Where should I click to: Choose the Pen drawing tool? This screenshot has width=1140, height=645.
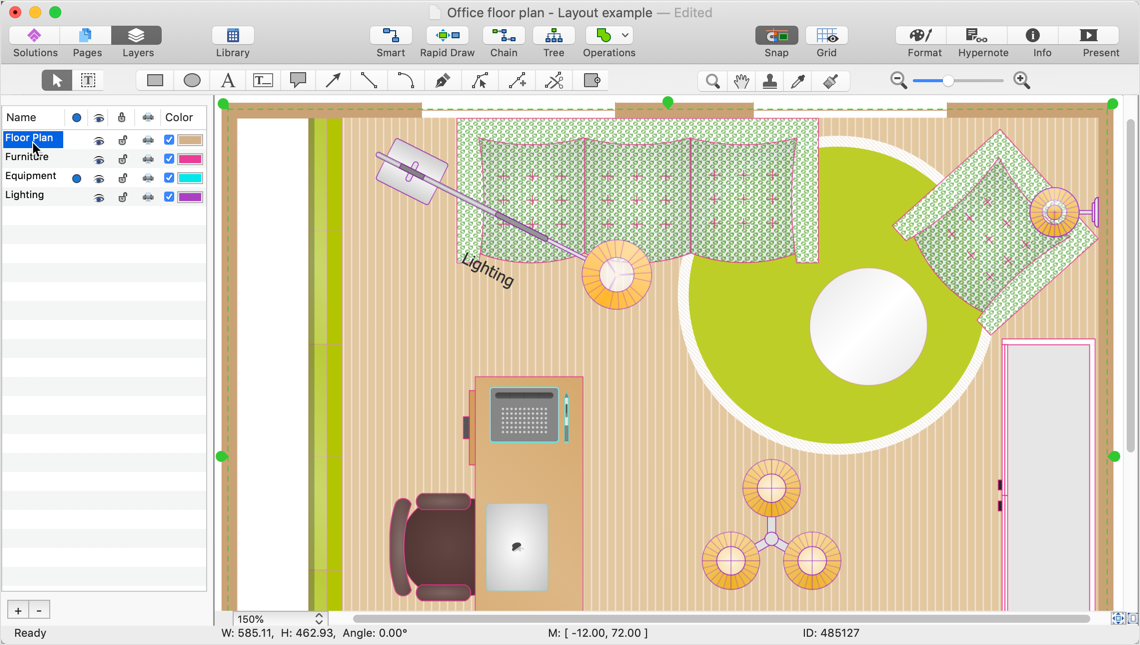pos(442,80)
